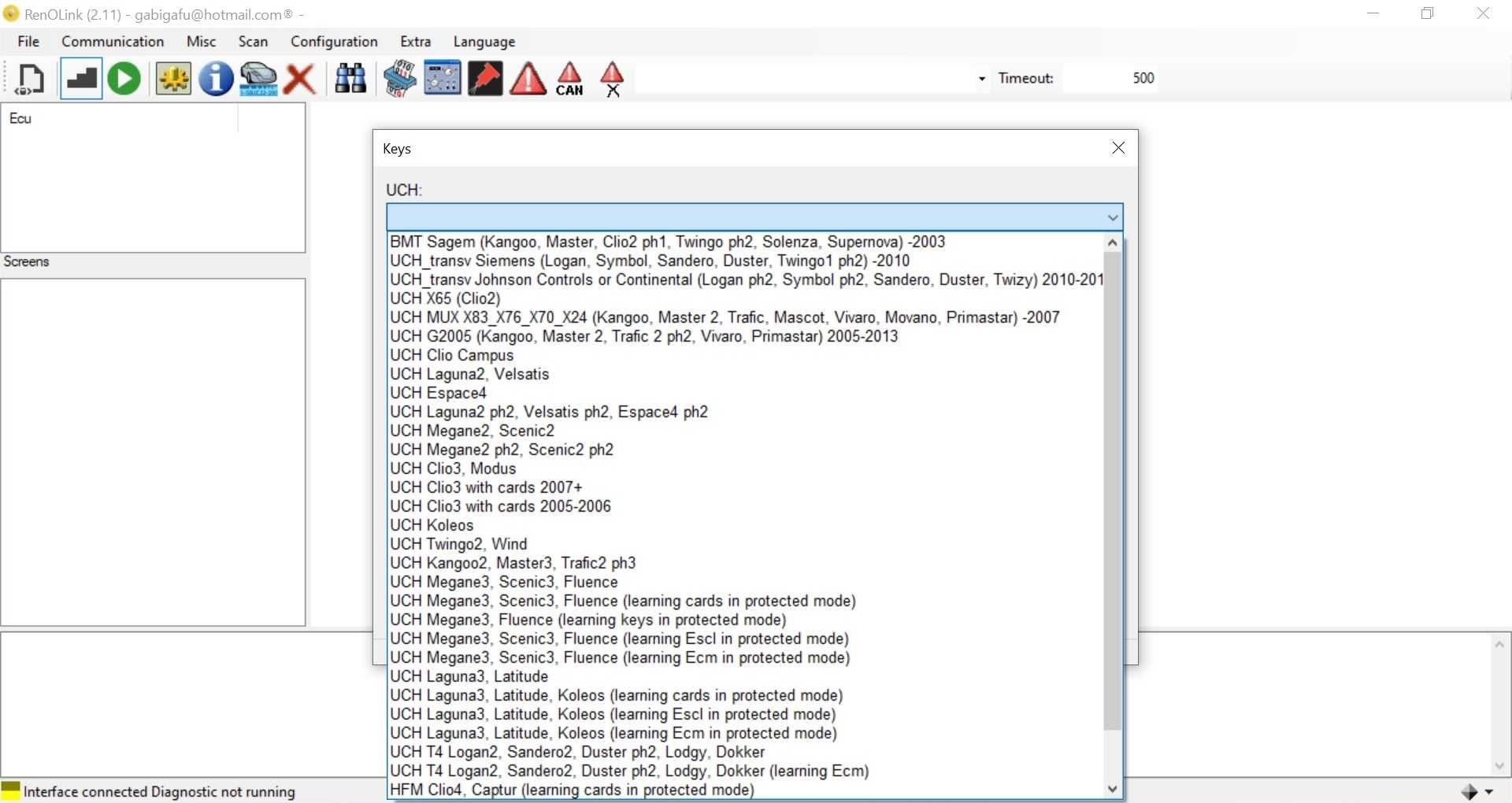
Task: Select UCH Espace4
Action: tap(746, 393)
